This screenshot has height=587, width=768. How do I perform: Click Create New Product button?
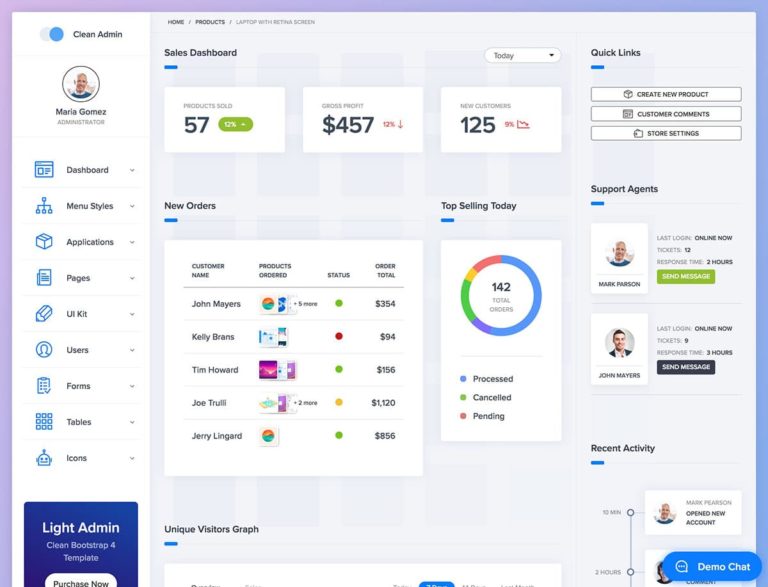tap(666, 94)
